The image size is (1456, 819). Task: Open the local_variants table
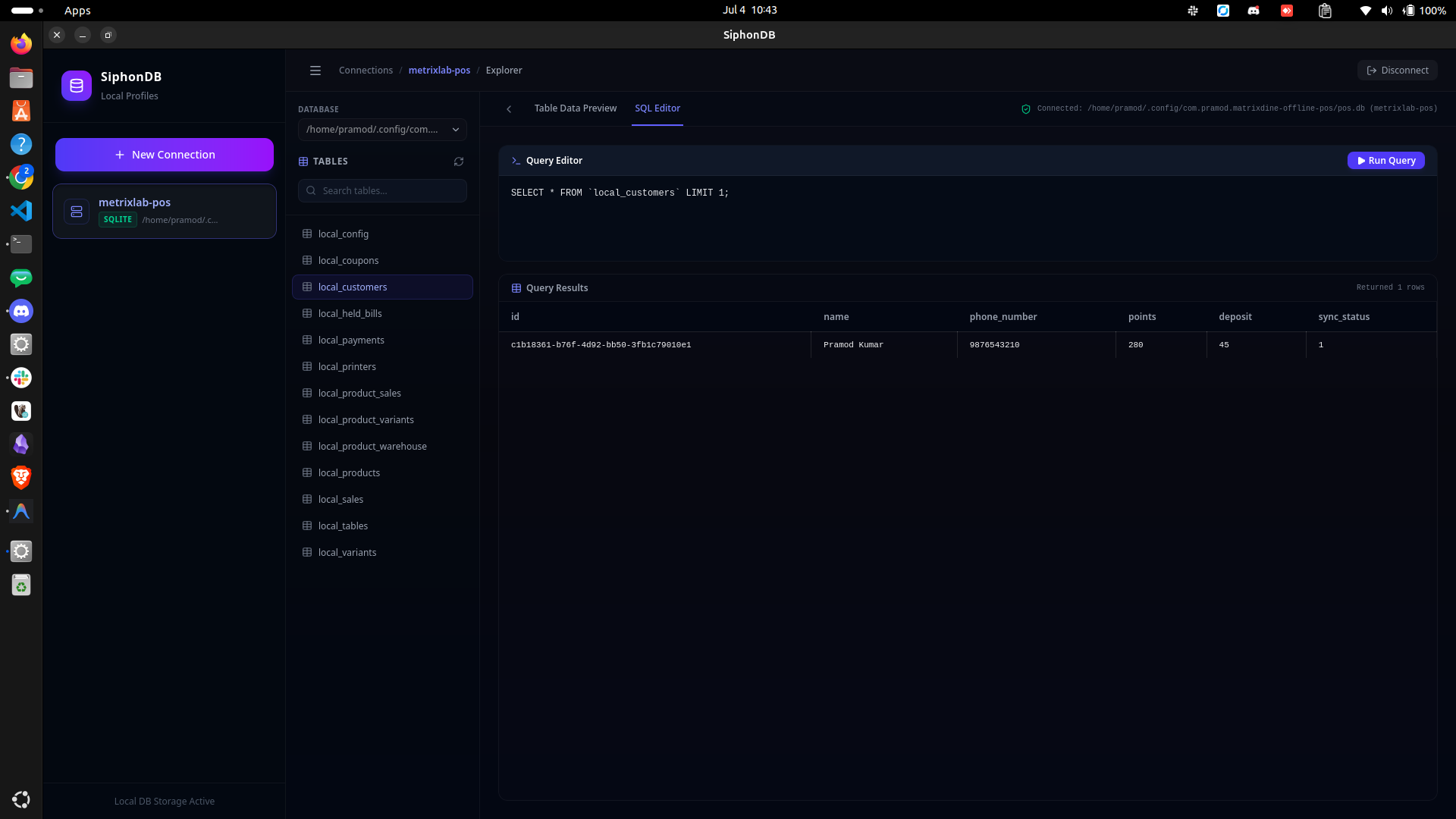click(x=382, y=553)
